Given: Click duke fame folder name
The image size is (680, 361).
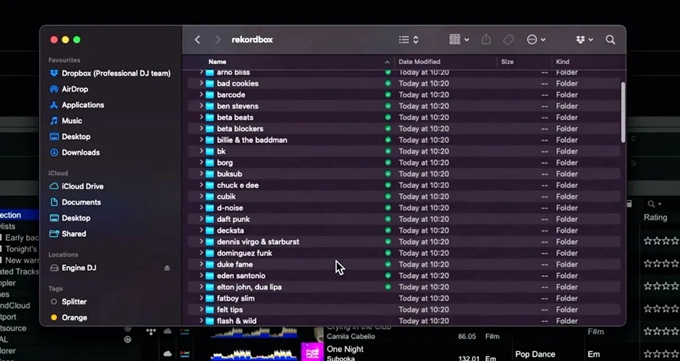Looking at the screenshot, I should [x=235, y=264].
